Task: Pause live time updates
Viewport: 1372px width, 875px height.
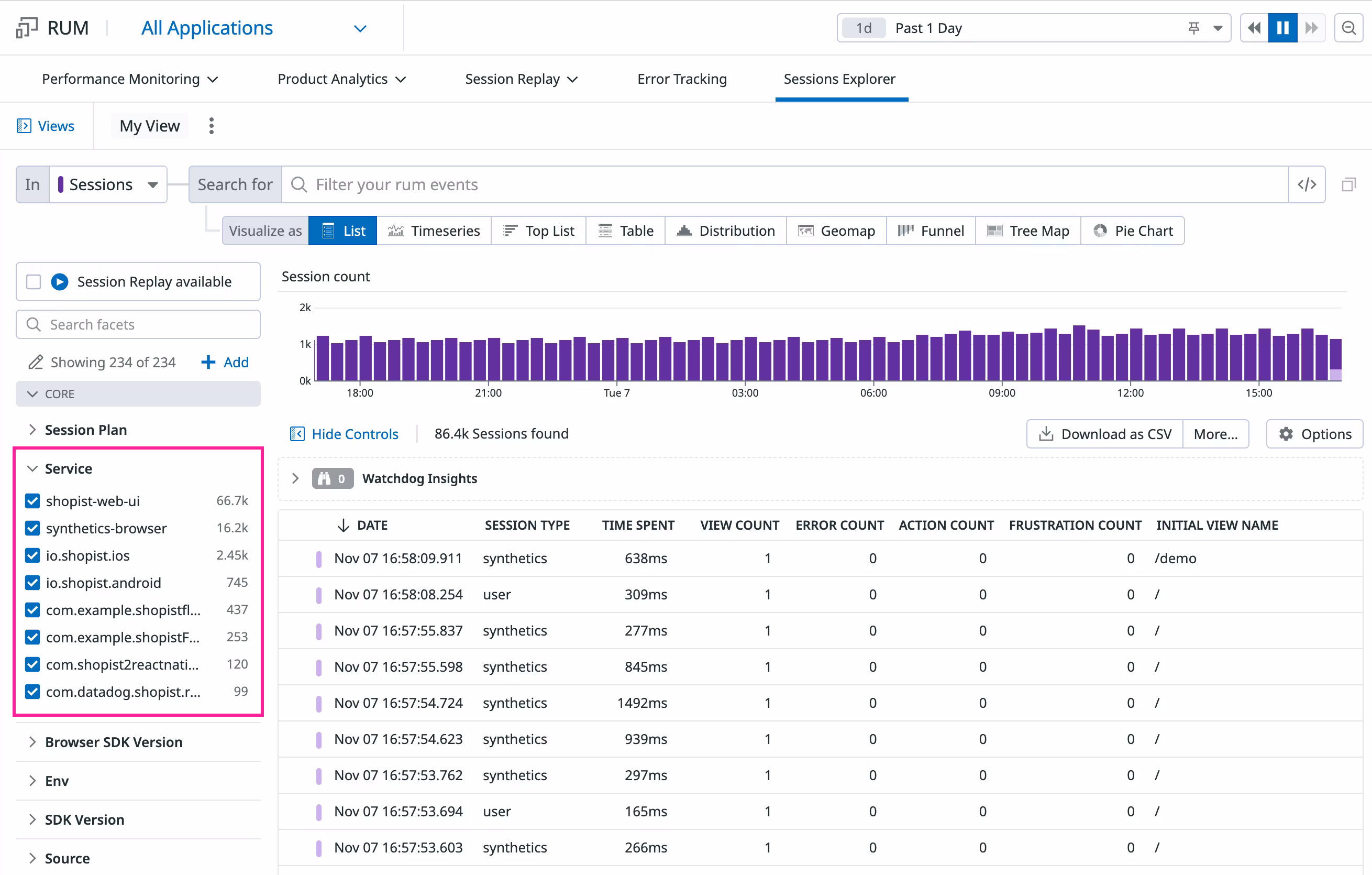Action: [x=1282, y=28]
